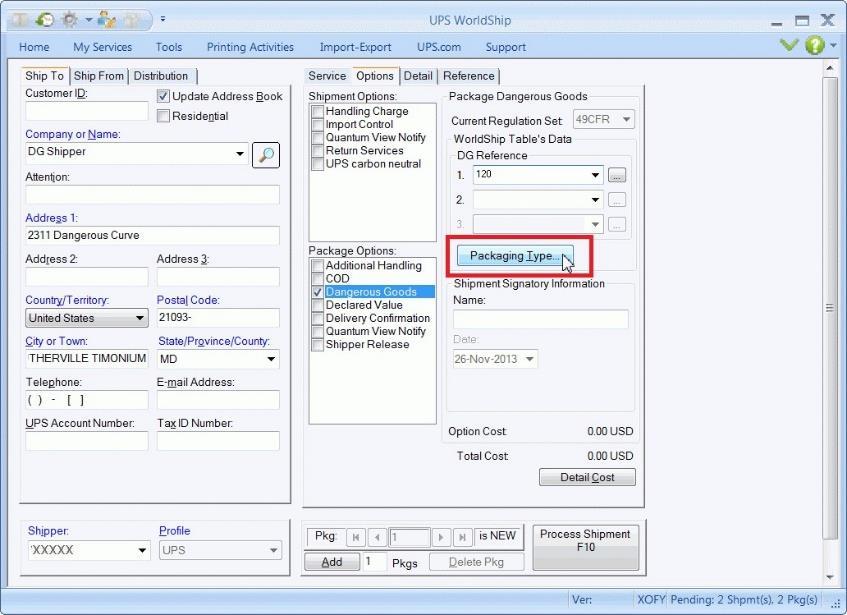Expand the Current Regulation Set dropdown
847x615 pixels.
coord(627,119)
